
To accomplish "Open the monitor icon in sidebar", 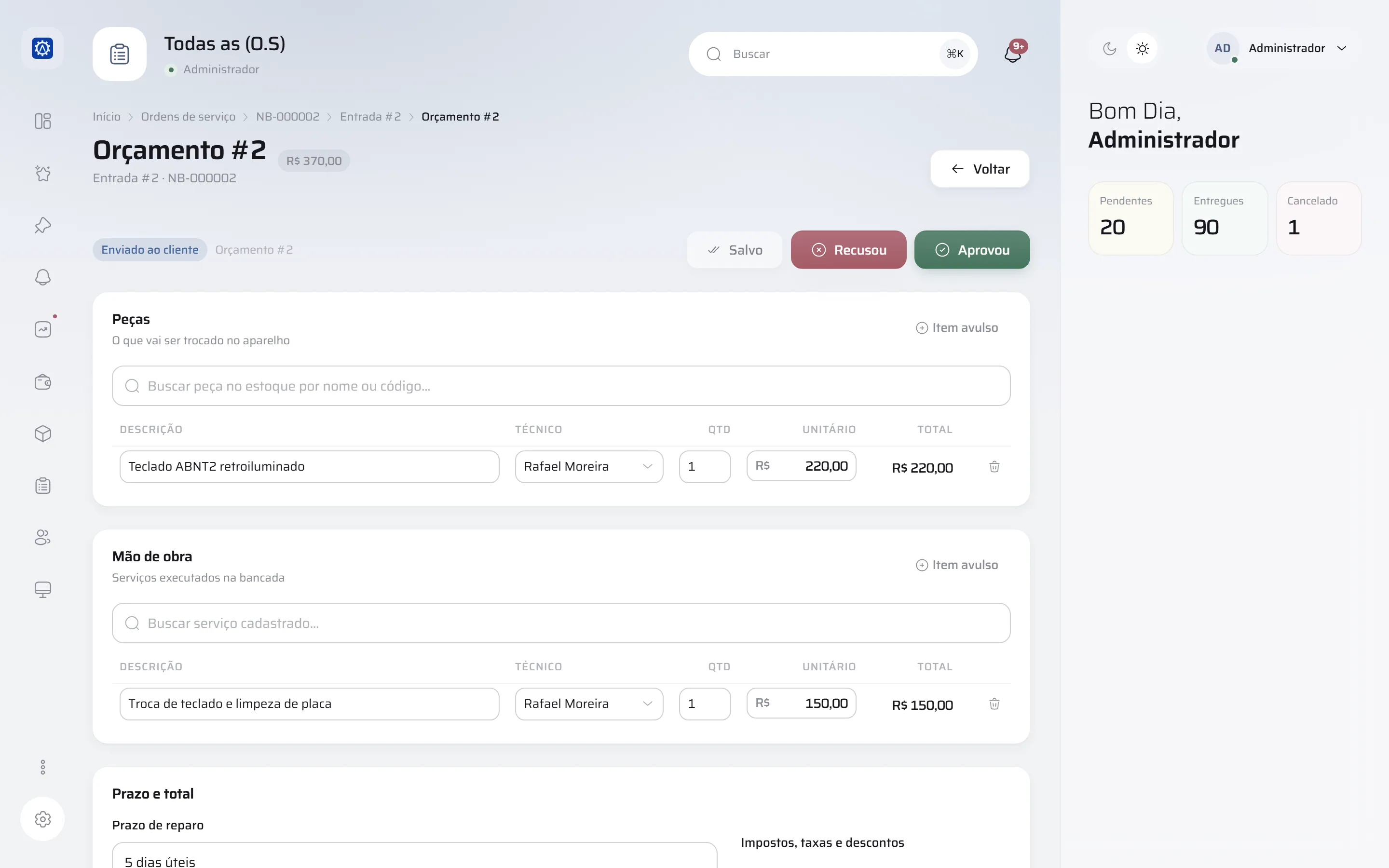I will click(42, 590).
